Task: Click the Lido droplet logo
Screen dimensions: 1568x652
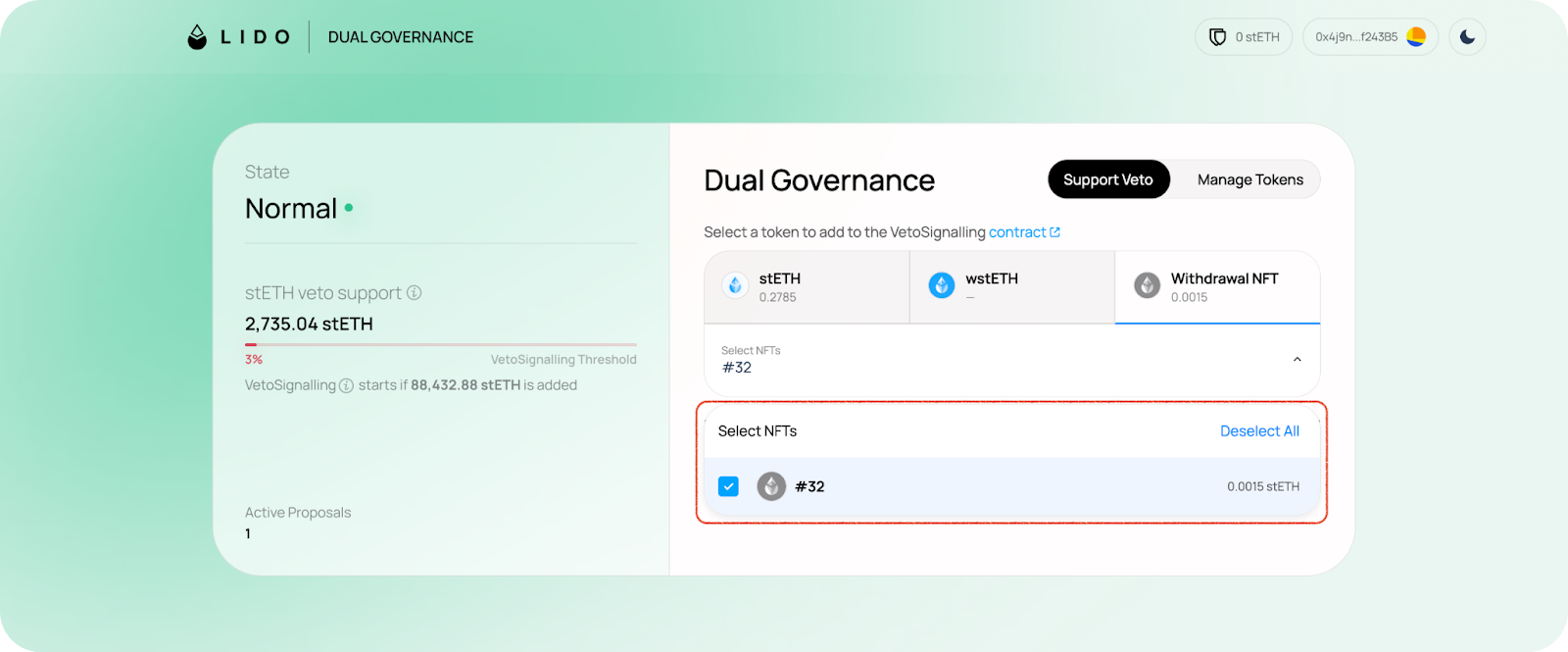Action: (197, 37)
